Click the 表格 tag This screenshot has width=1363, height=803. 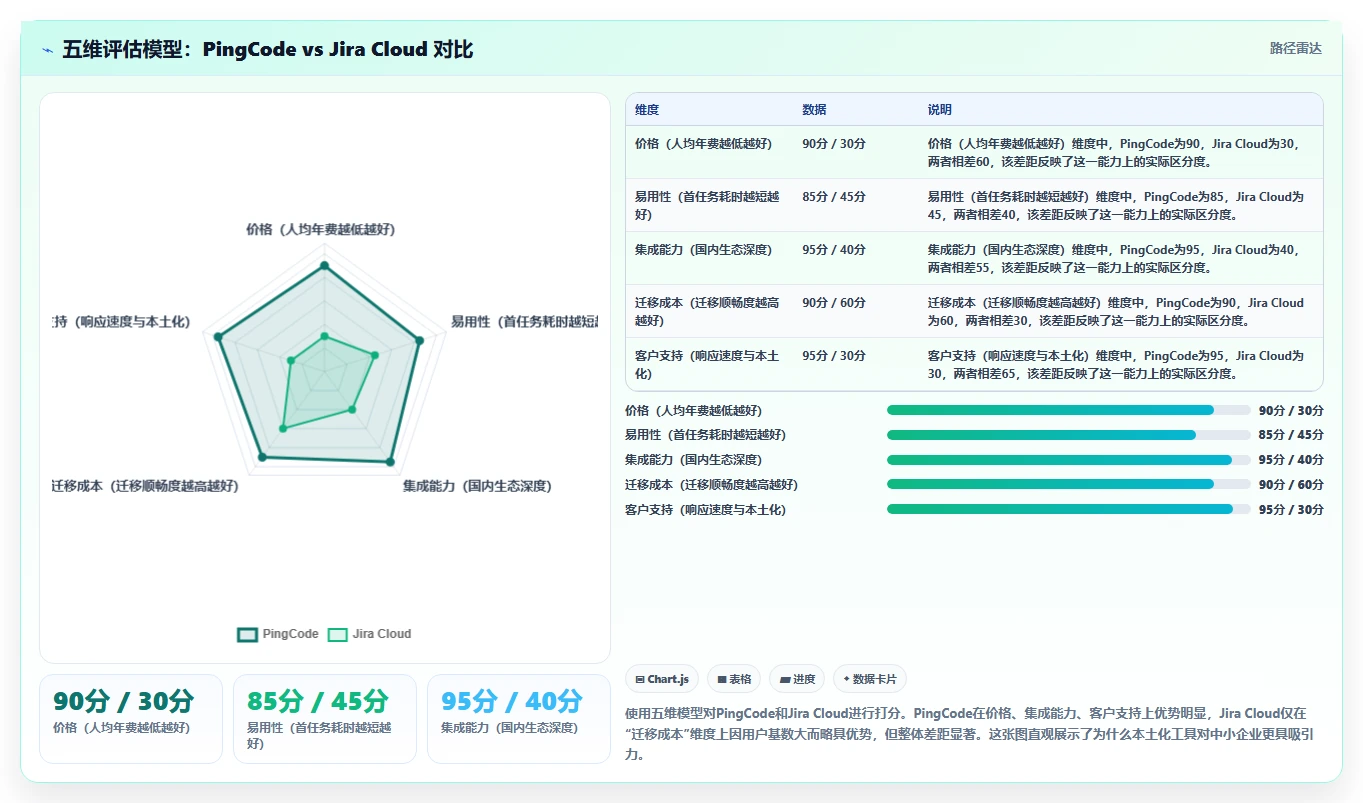click(x=734, y=679)
